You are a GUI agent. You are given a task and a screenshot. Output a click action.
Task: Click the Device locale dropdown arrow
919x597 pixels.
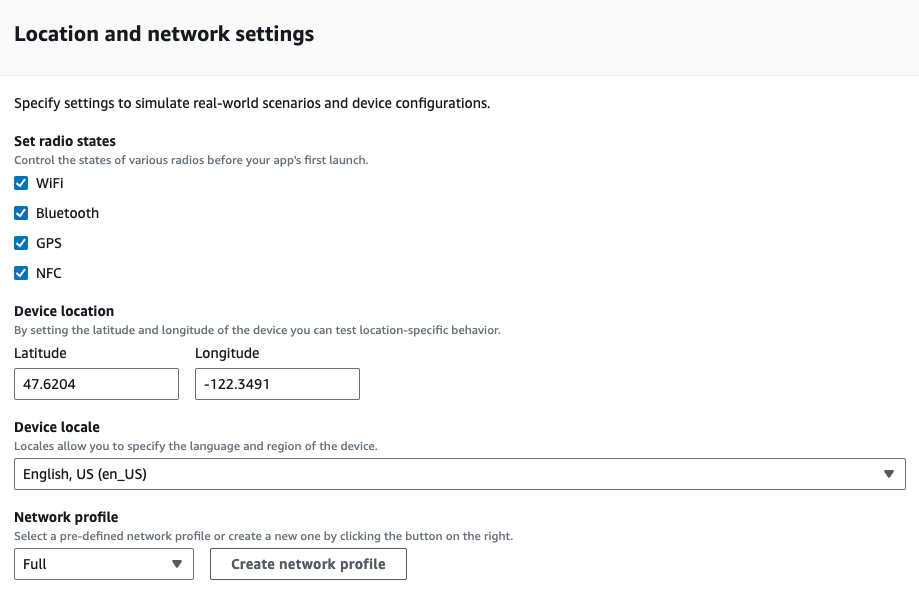point(889,473)
